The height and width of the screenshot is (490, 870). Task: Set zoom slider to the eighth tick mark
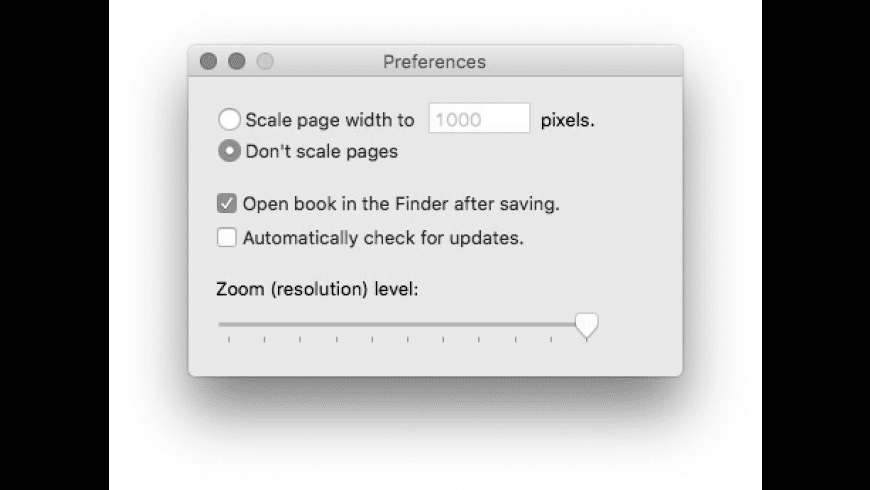click(480, 325)
